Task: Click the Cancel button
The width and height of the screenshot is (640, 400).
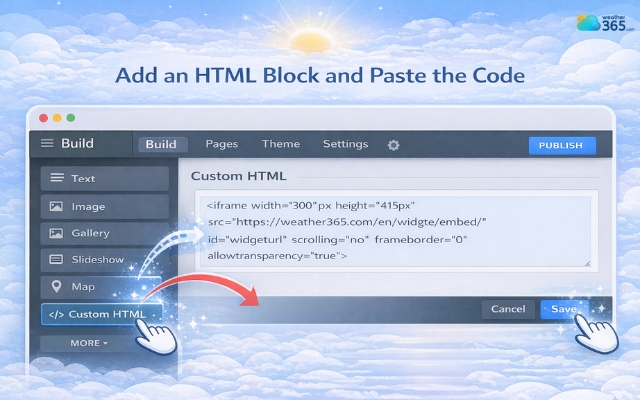Action: (x=508, y=309)
